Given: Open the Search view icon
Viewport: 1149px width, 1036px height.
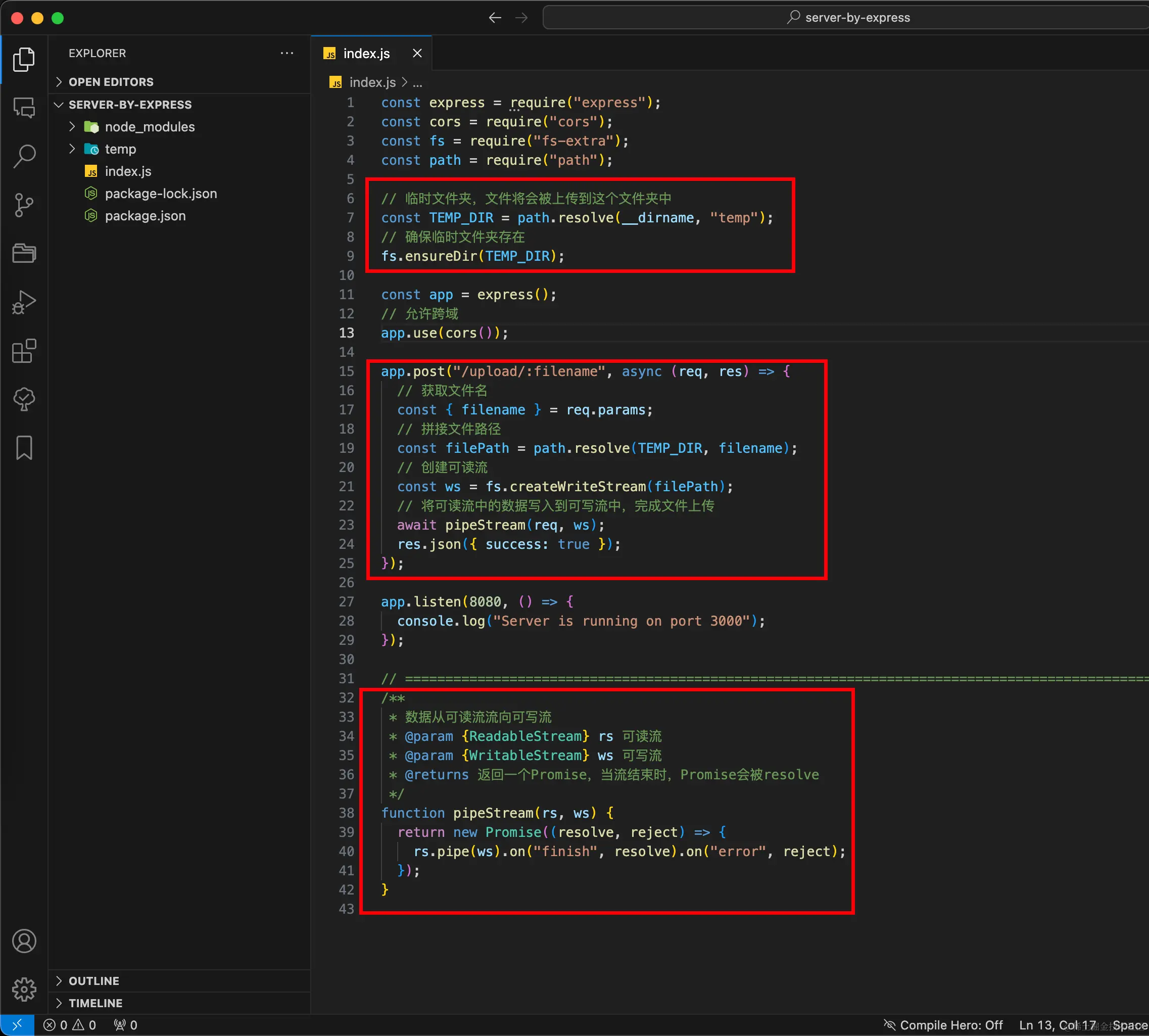Looking at the screenshot, I should [x=24, y=156].
